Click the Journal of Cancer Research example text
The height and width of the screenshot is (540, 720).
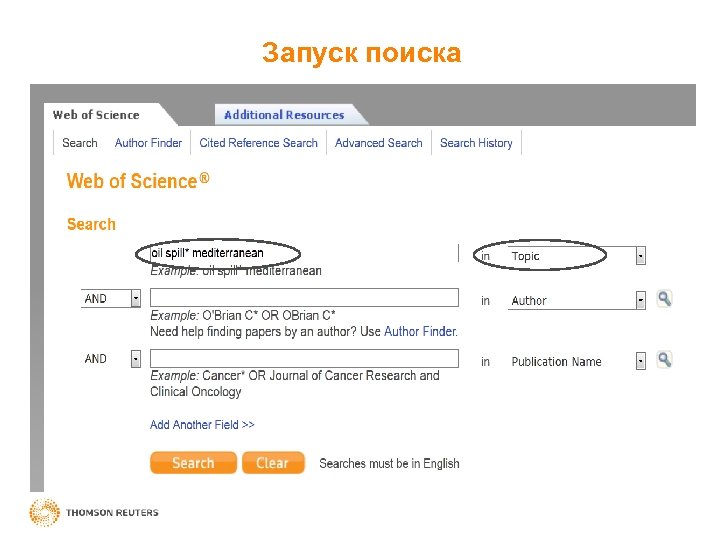click(295, 383)
